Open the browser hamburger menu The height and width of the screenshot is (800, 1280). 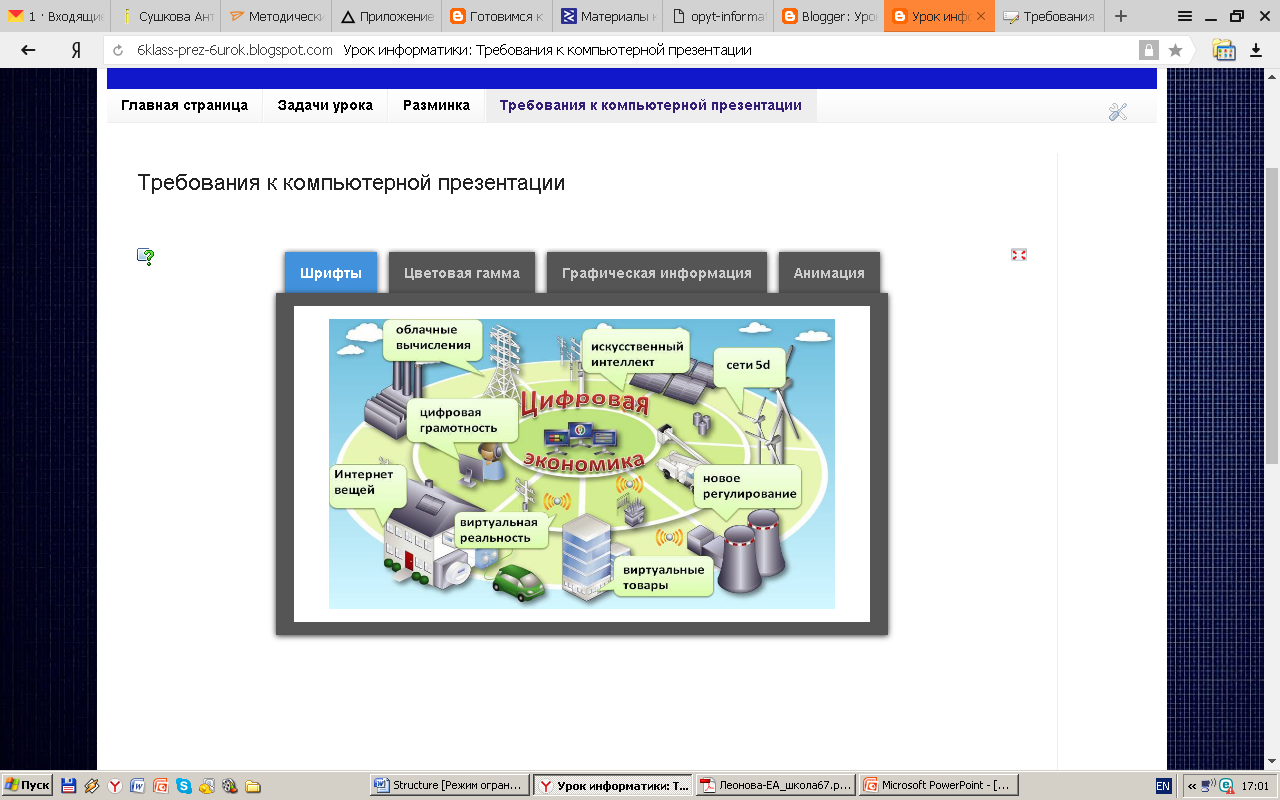coord(1185,16)
